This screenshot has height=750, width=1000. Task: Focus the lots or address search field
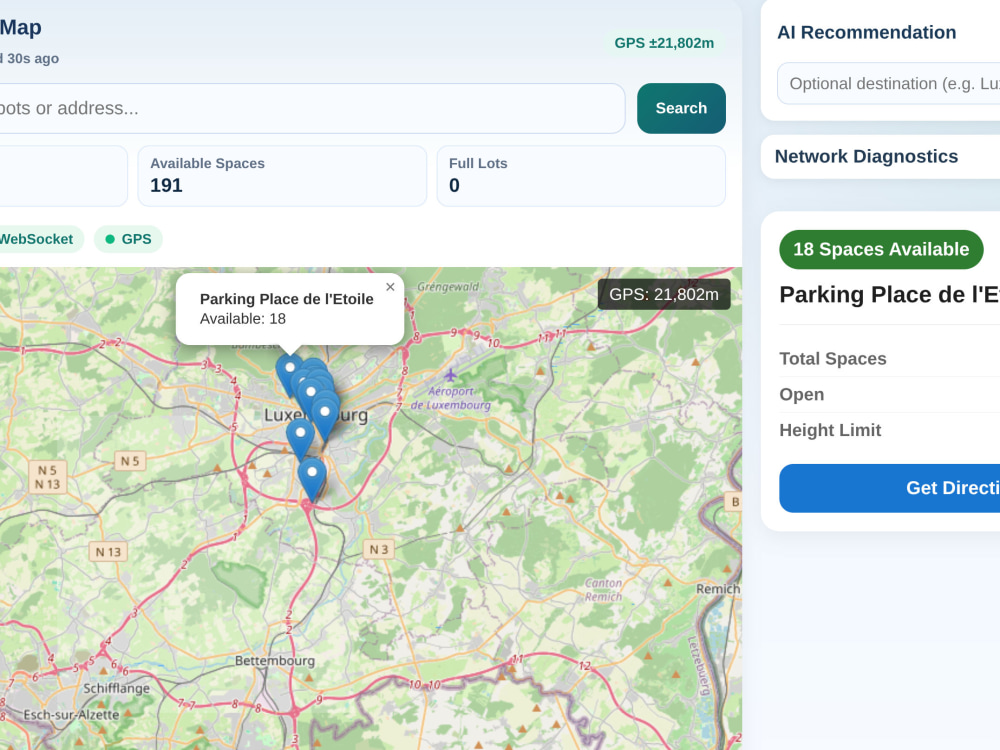tap(312, 108)
